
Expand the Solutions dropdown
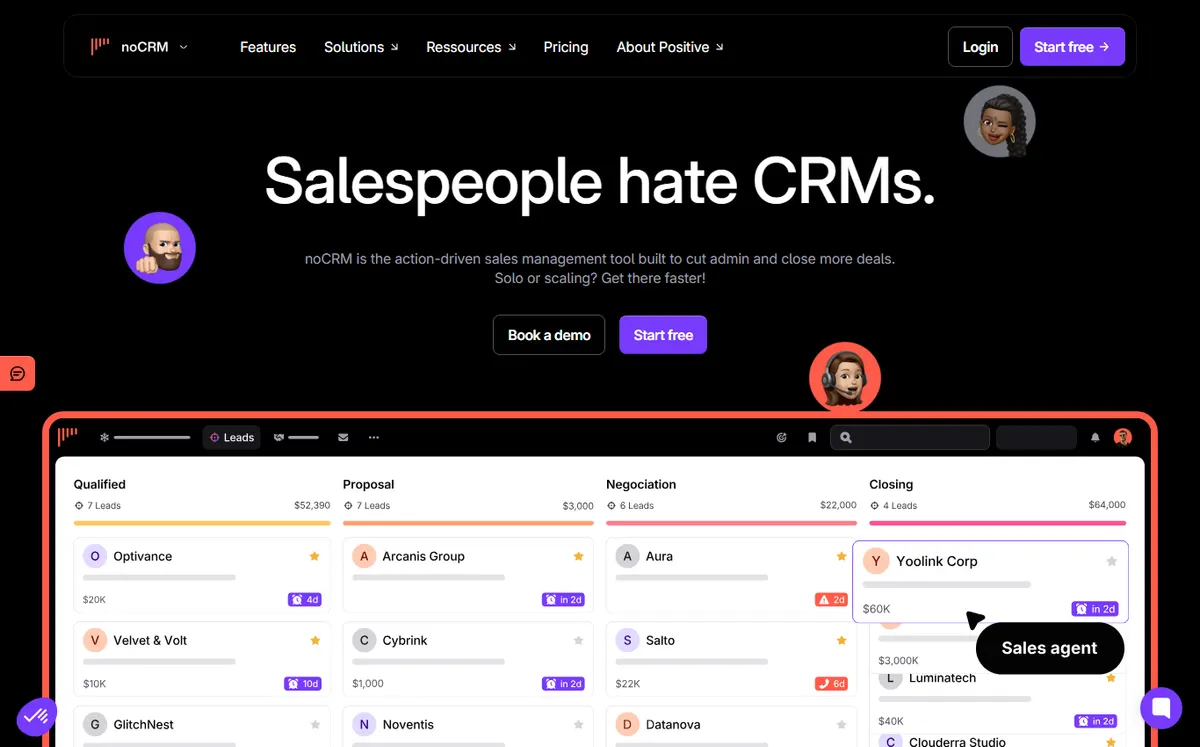pyautogui.click(x=361, y=47)
